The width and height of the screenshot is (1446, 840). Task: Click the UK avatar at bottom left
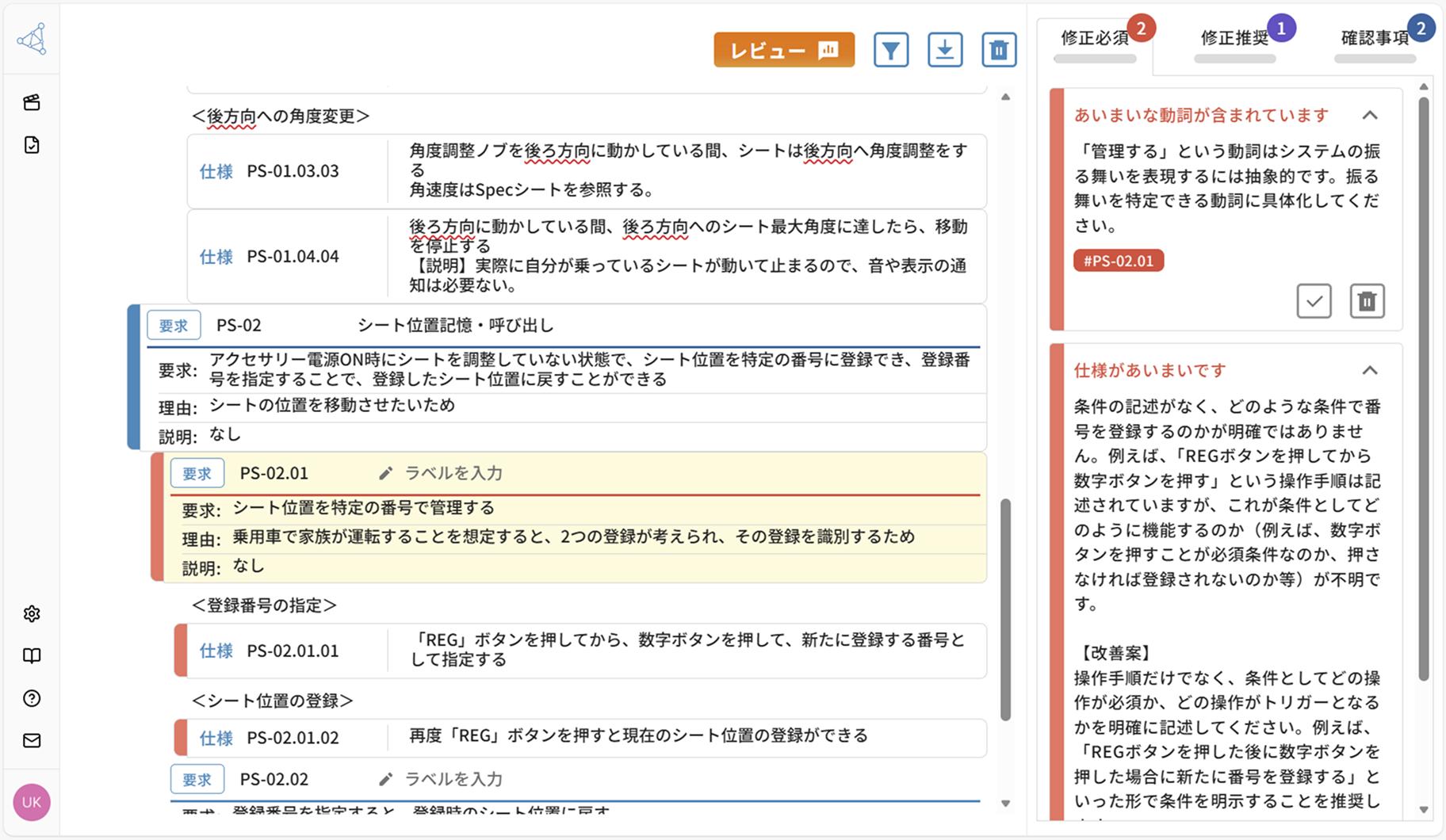(x=31, y=802)
